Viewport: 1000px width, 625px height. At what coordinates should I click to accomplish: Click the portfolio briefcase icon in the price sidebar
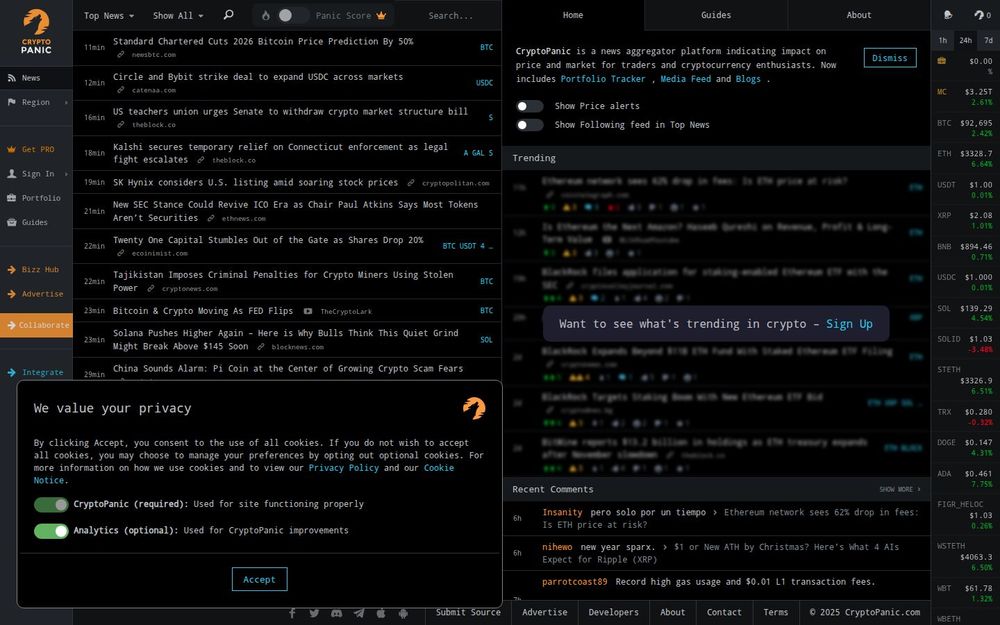[941, 61]
